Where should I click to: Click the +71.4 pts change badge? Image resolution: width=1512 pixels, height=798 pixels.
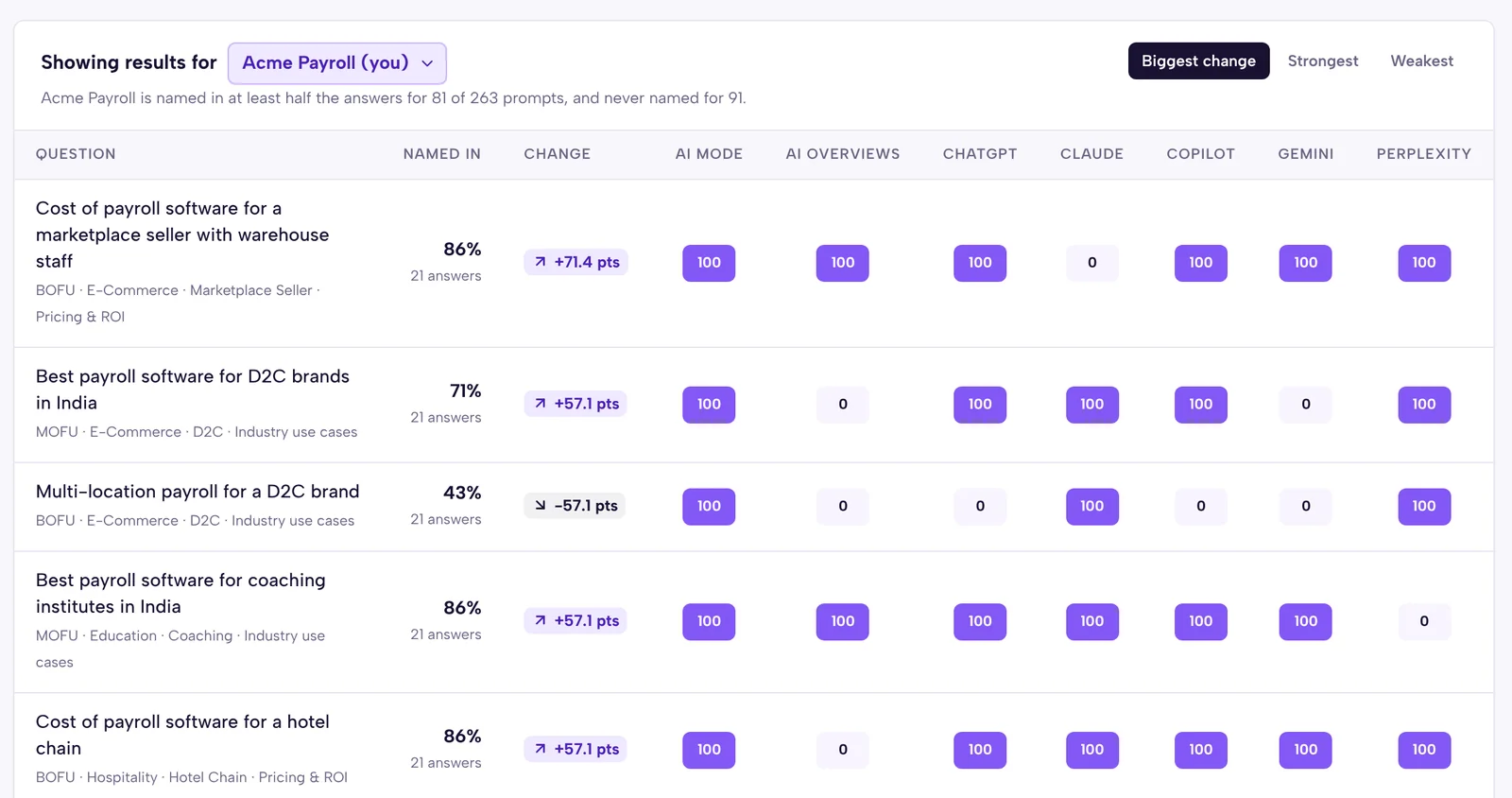pyautogui.click(x=576, y=262)
